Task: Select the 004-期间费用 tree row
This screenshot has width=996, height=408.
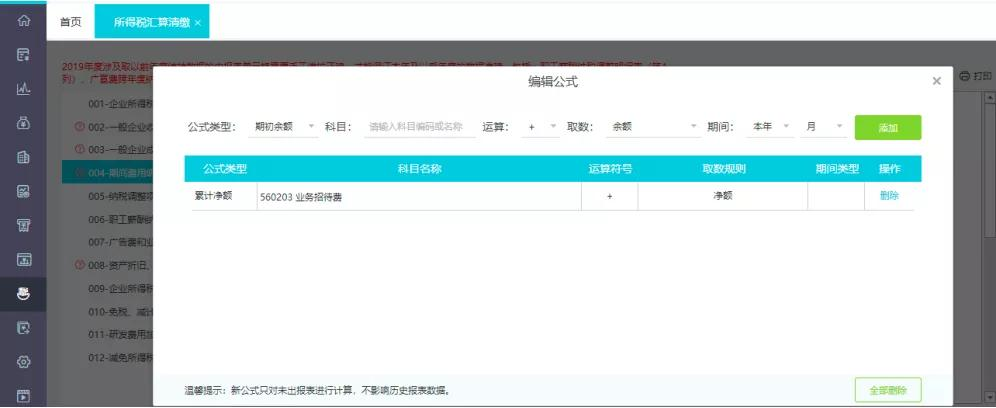Action: (108, 172)
